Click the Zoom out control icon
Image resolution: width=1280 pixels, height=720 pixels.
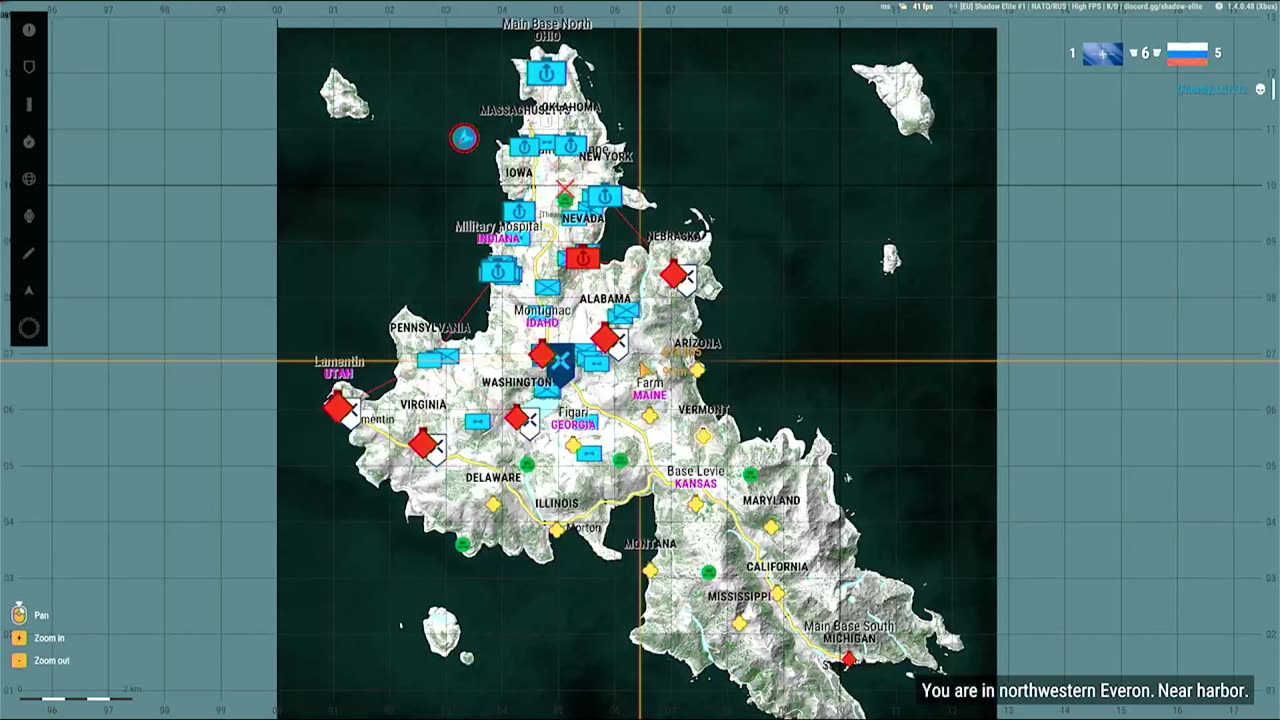pos(18,660)
